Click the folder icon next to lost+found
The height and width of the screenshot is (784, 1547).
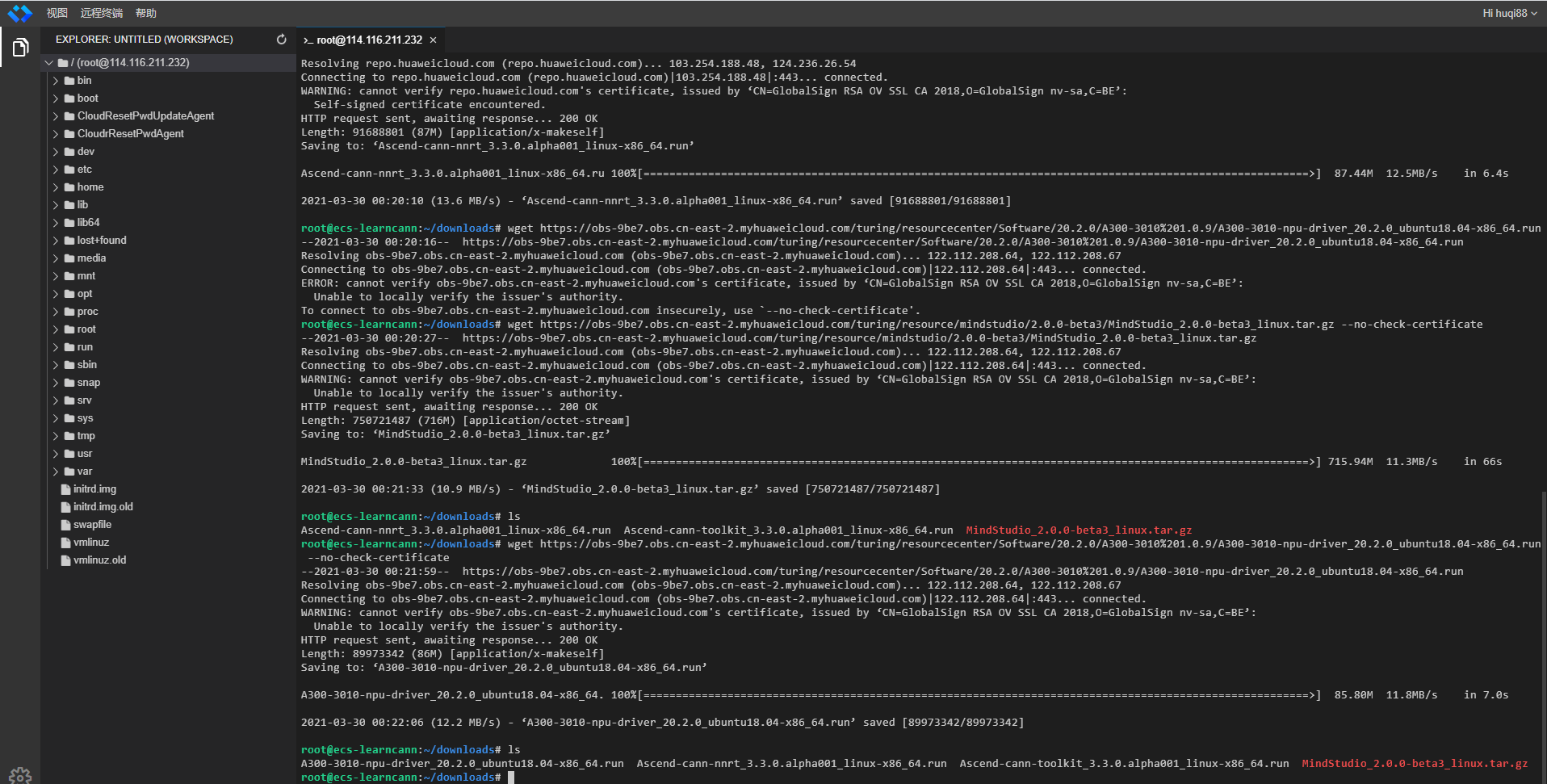(69, 241)
